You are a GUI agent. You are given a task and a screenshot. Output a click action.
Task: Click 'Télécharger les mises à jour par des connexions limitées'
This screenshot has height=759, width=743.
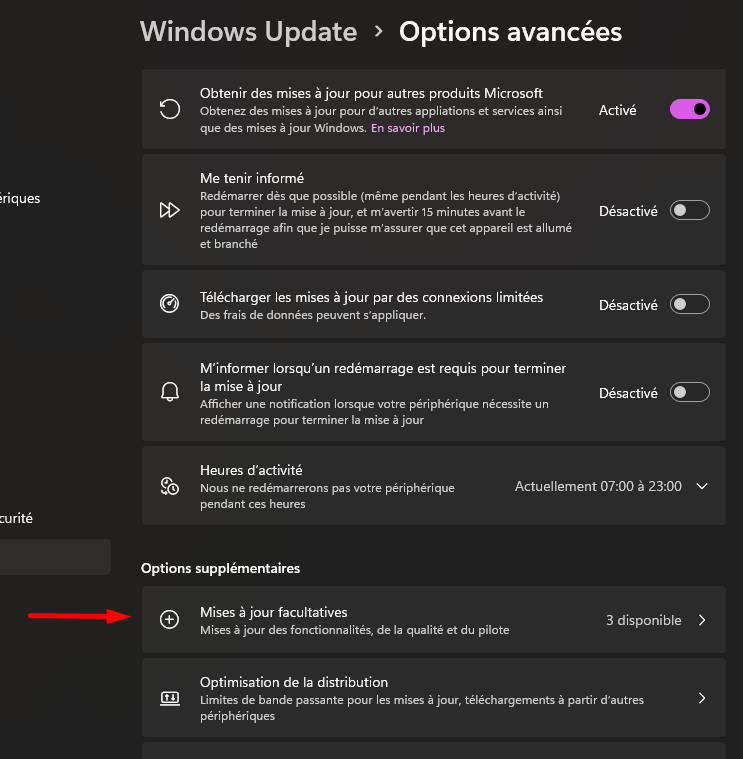point(371,297)
